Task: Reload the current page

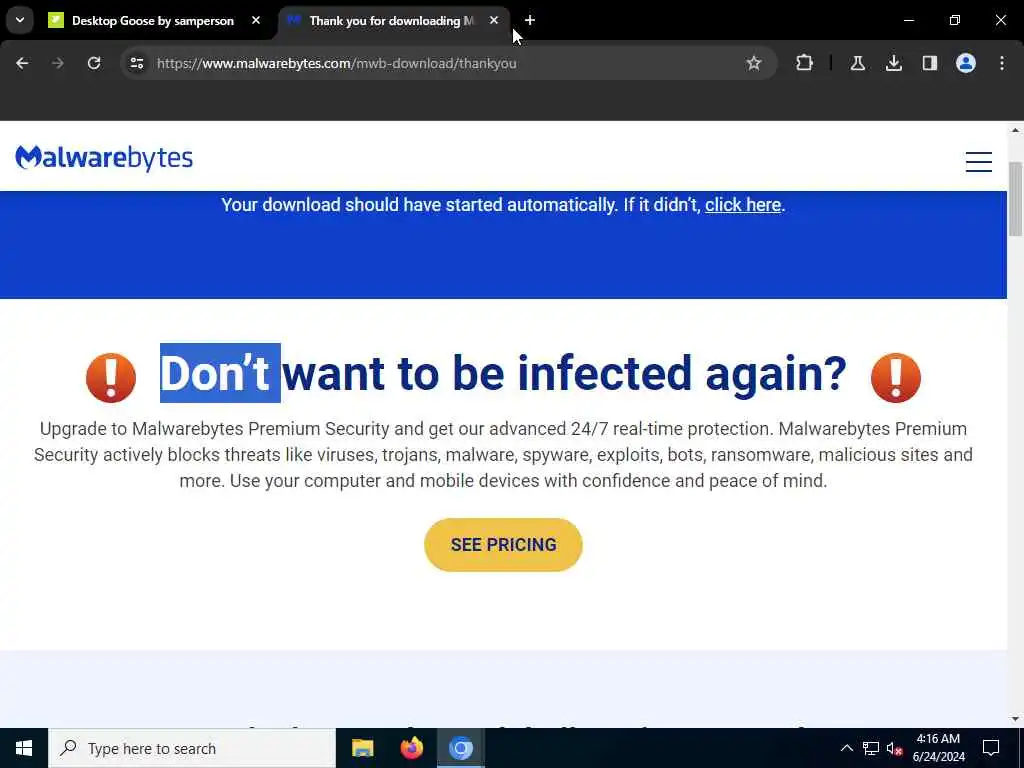Action: point(94,63)
